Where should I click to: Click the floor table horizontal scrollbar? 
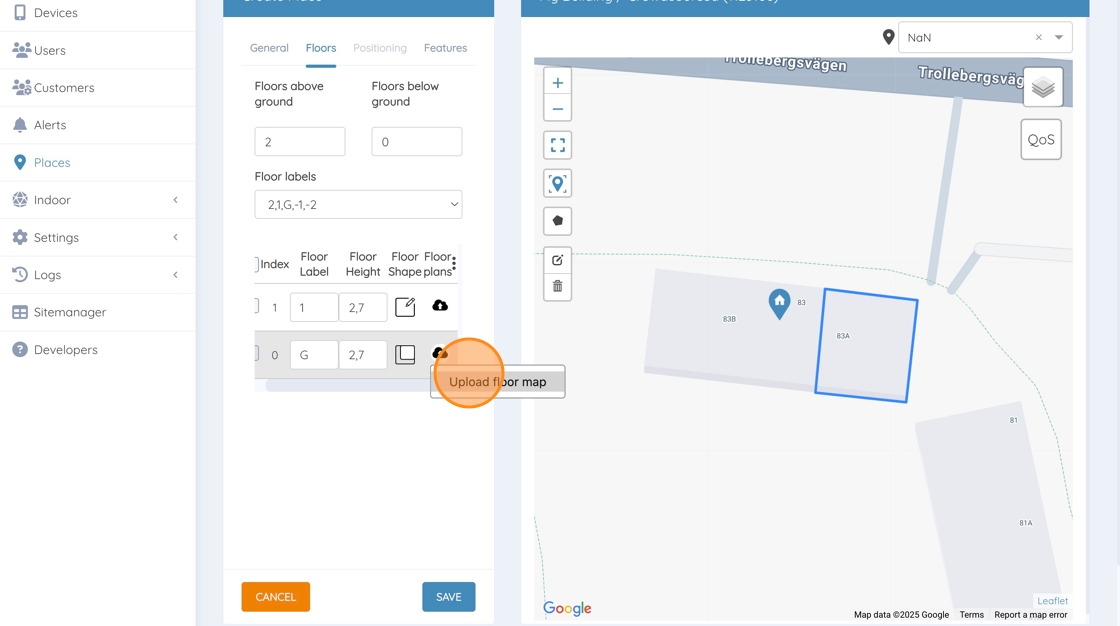(x=348, y=386)
